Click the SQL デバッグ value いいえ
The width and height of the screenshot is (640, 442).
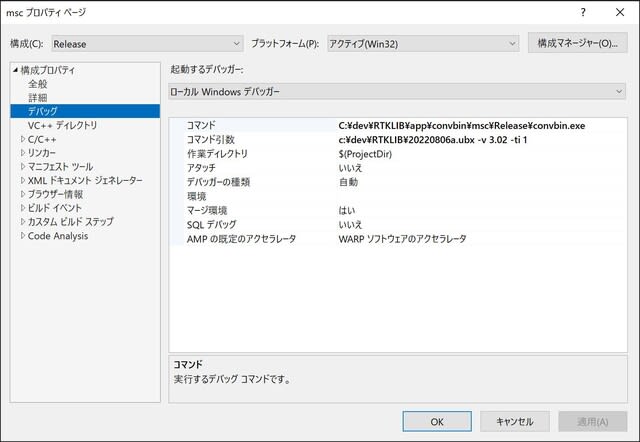tap(350, 225)
